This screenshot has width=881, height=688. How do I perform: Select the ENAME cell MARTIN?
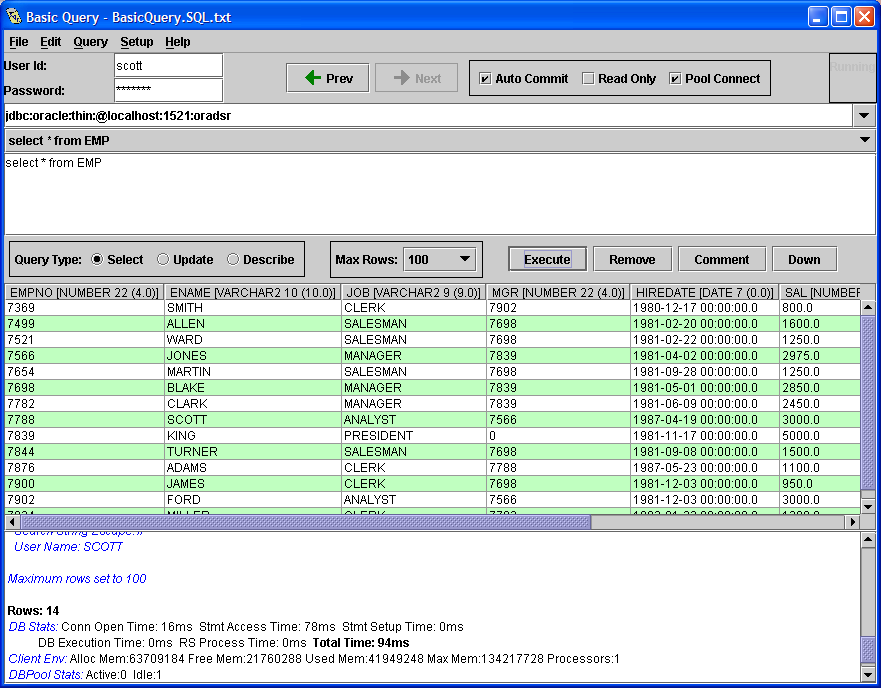(252, 372)
